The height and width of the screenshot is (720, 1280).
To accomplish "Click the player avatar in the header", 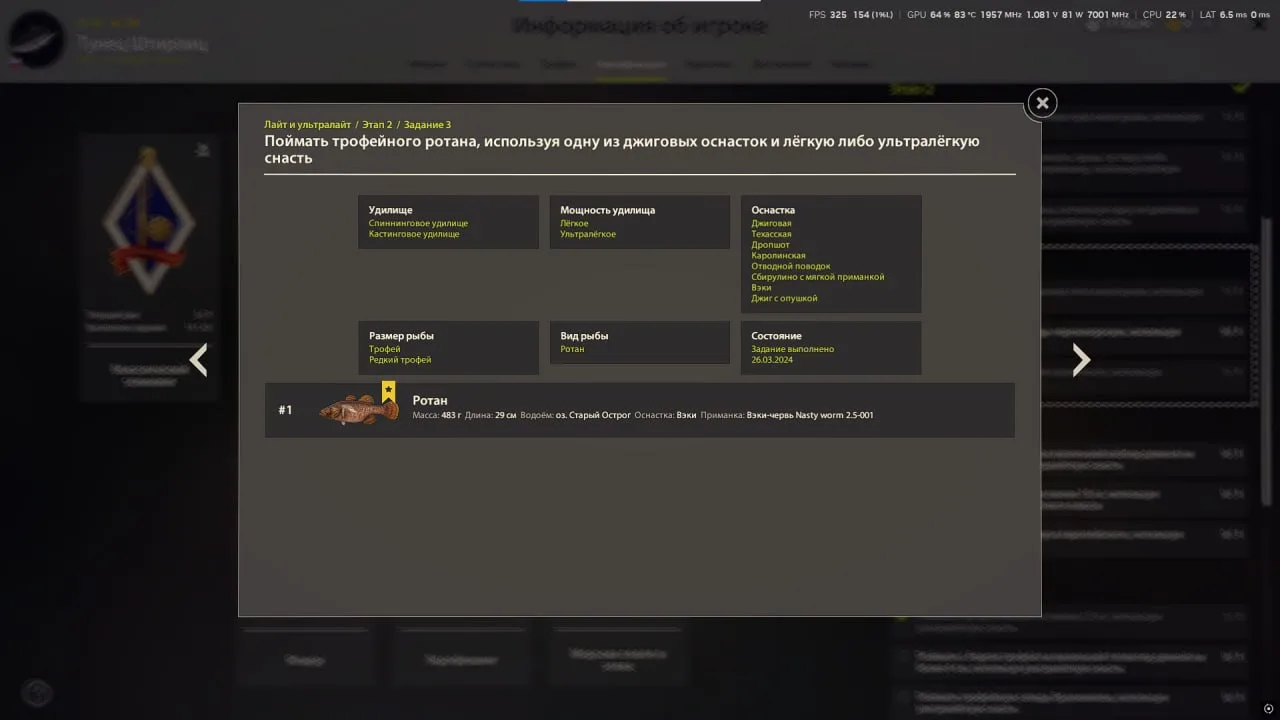I will click(36, 40).
